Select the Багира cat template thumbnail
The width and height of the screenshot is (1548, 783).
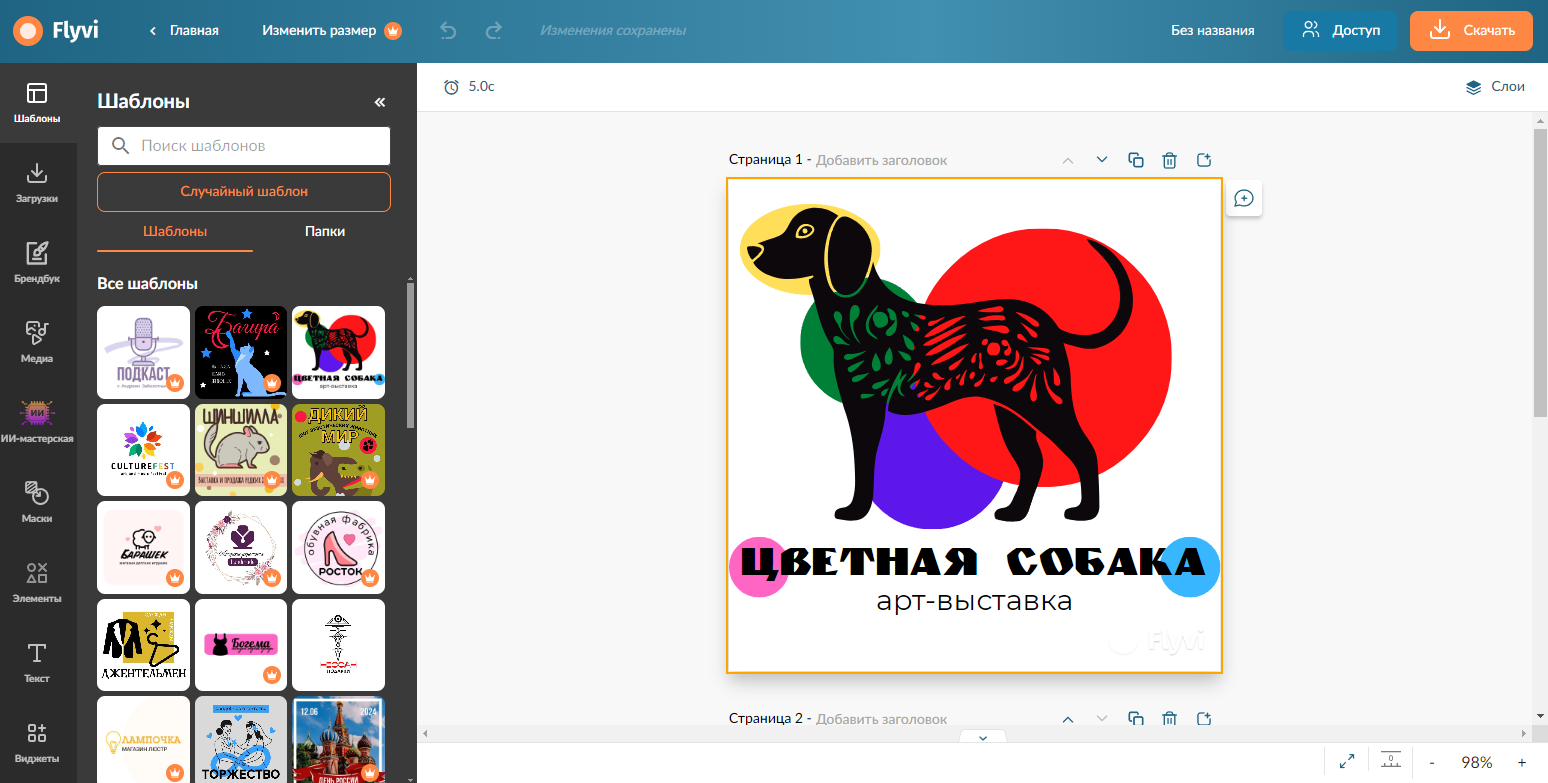click(x=241, y=352)
